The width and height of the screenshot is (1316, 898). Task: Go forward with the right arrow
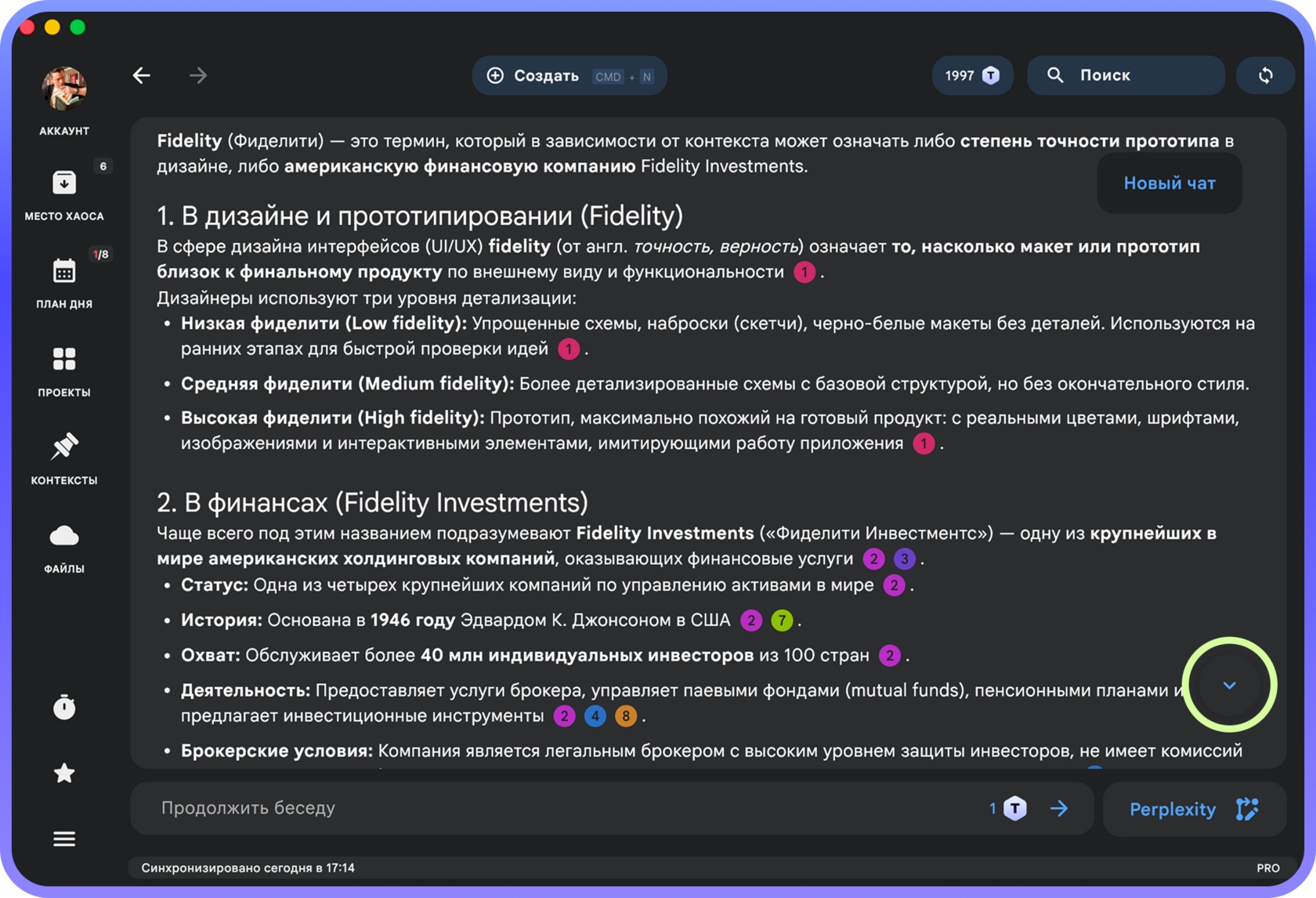198,75
